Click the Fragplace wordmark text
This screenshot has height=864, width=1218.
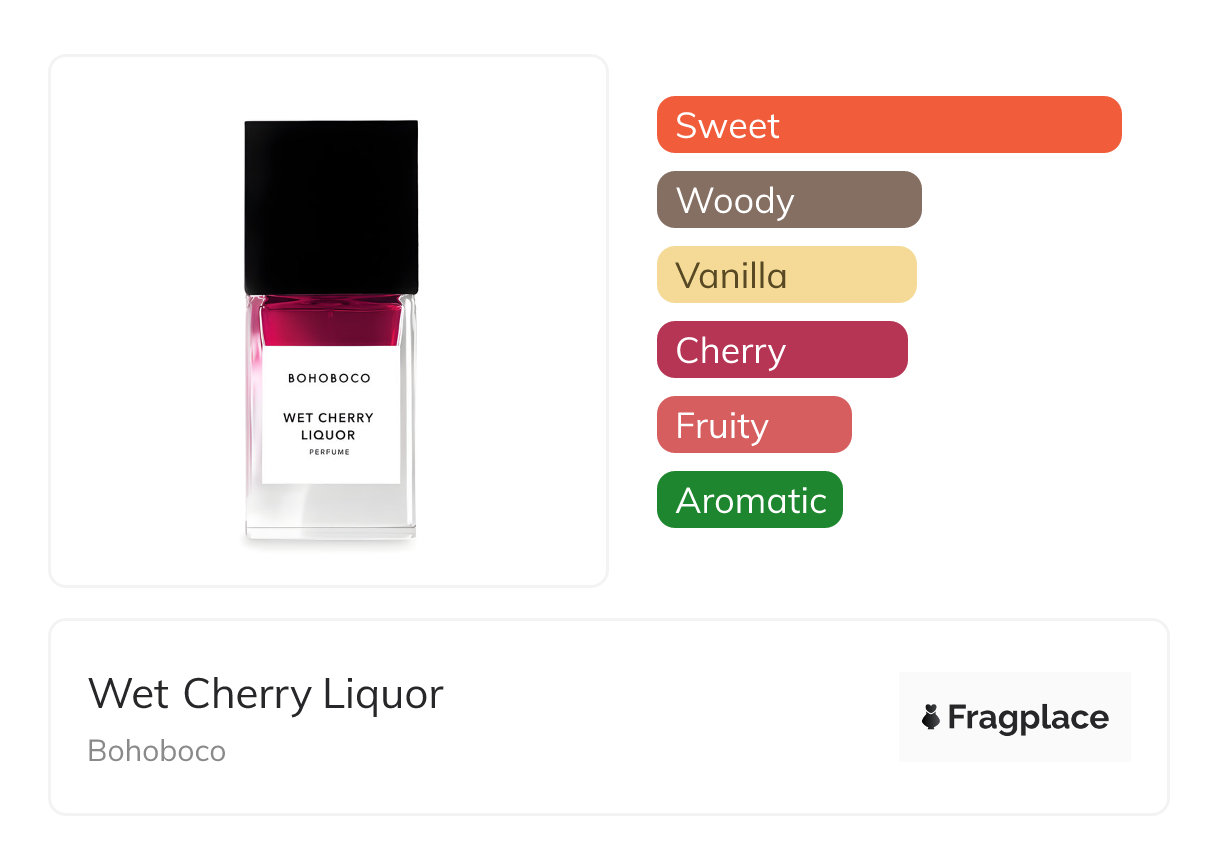point(1027,717)
